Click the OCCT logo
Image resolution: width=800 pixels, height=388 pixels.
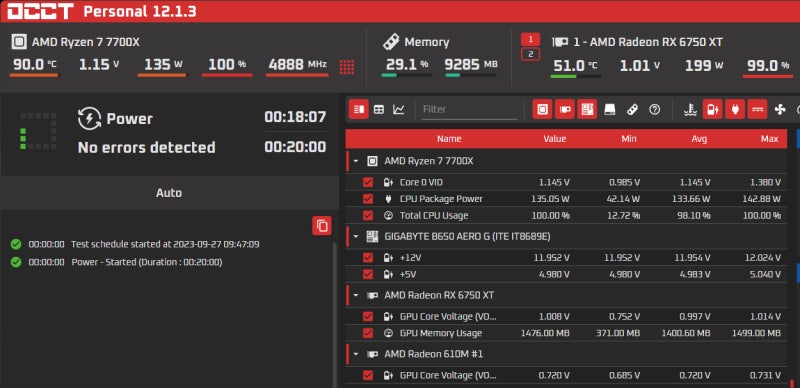pyautogui.click(x=40, y=11)
